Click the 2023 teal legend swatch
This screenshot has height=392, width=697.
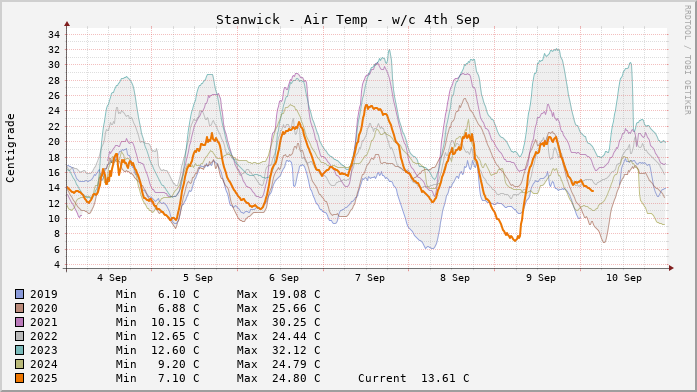19,350
